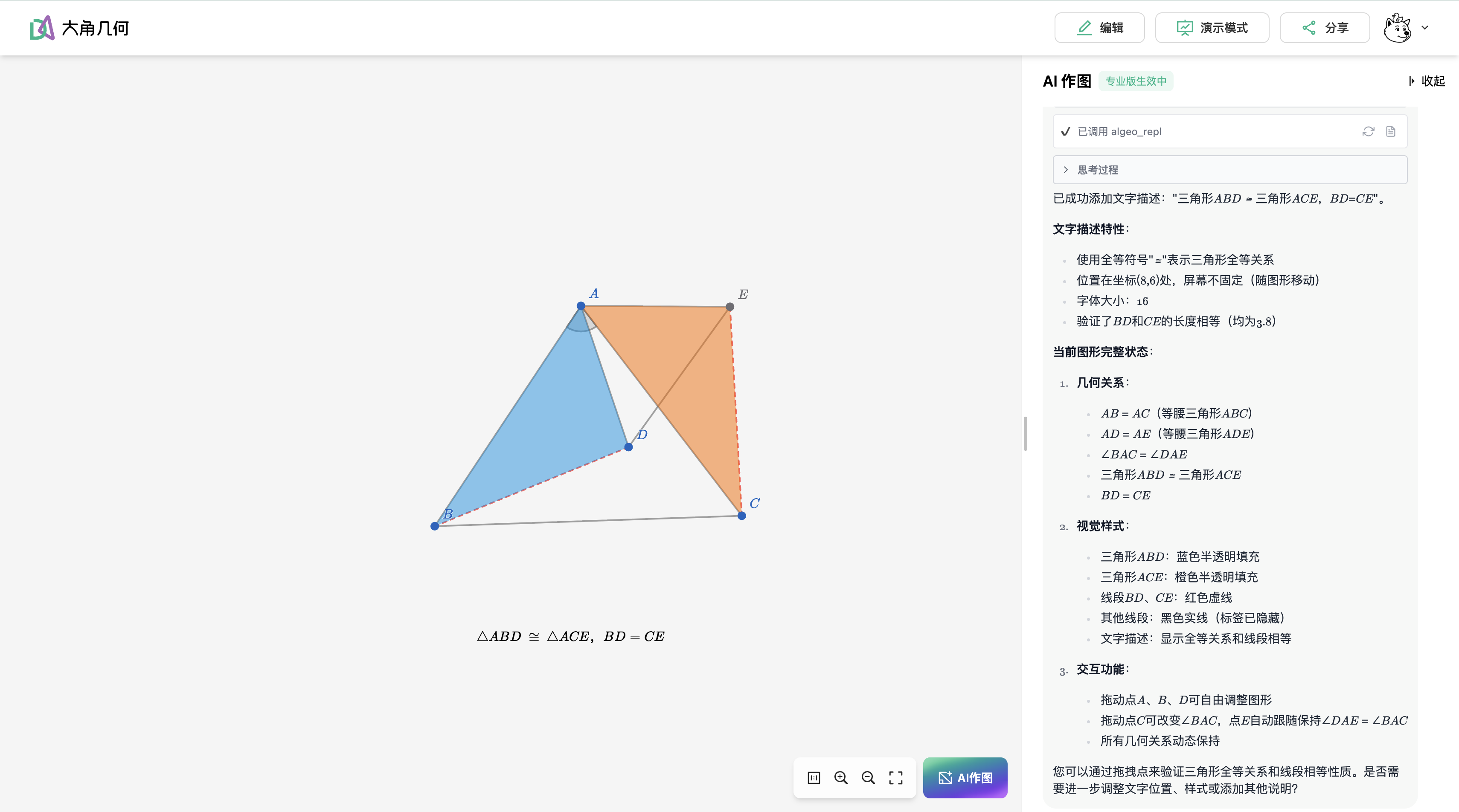Click the 分享 button

[x=1325, y=28]
